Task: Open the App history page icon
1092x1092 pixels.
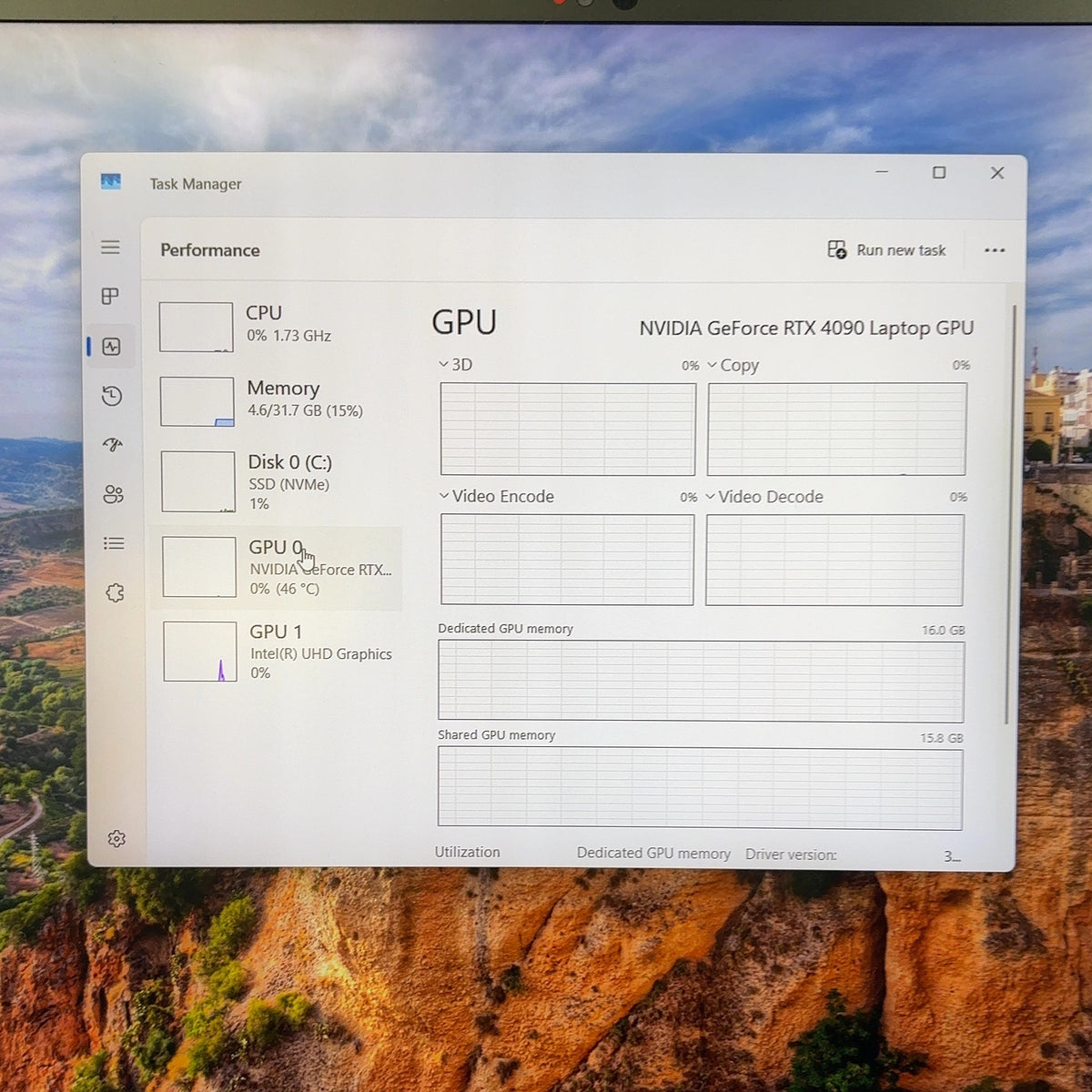Action: point(112,396)
